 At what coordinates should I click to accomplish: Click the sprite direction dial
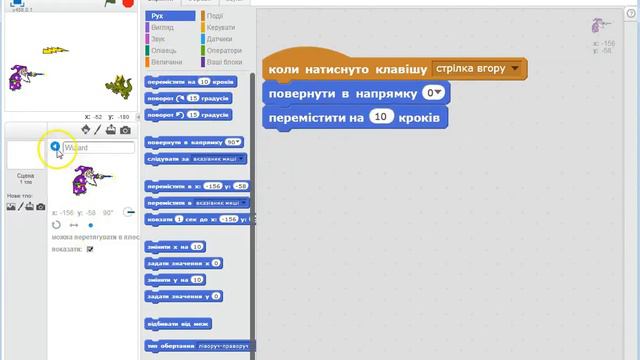coord(129,212)
